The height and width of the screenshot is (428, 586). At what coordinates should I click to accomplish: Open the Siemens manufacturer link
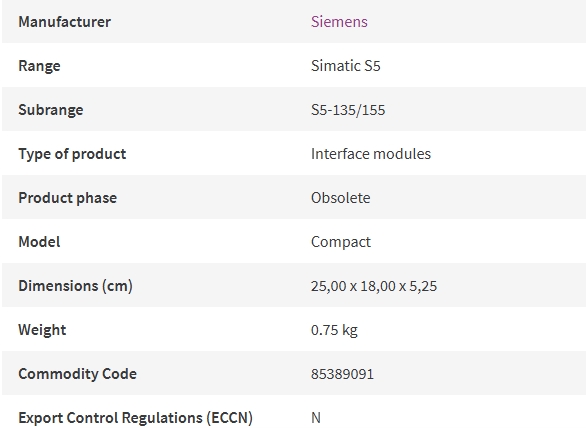click(339, 22)
